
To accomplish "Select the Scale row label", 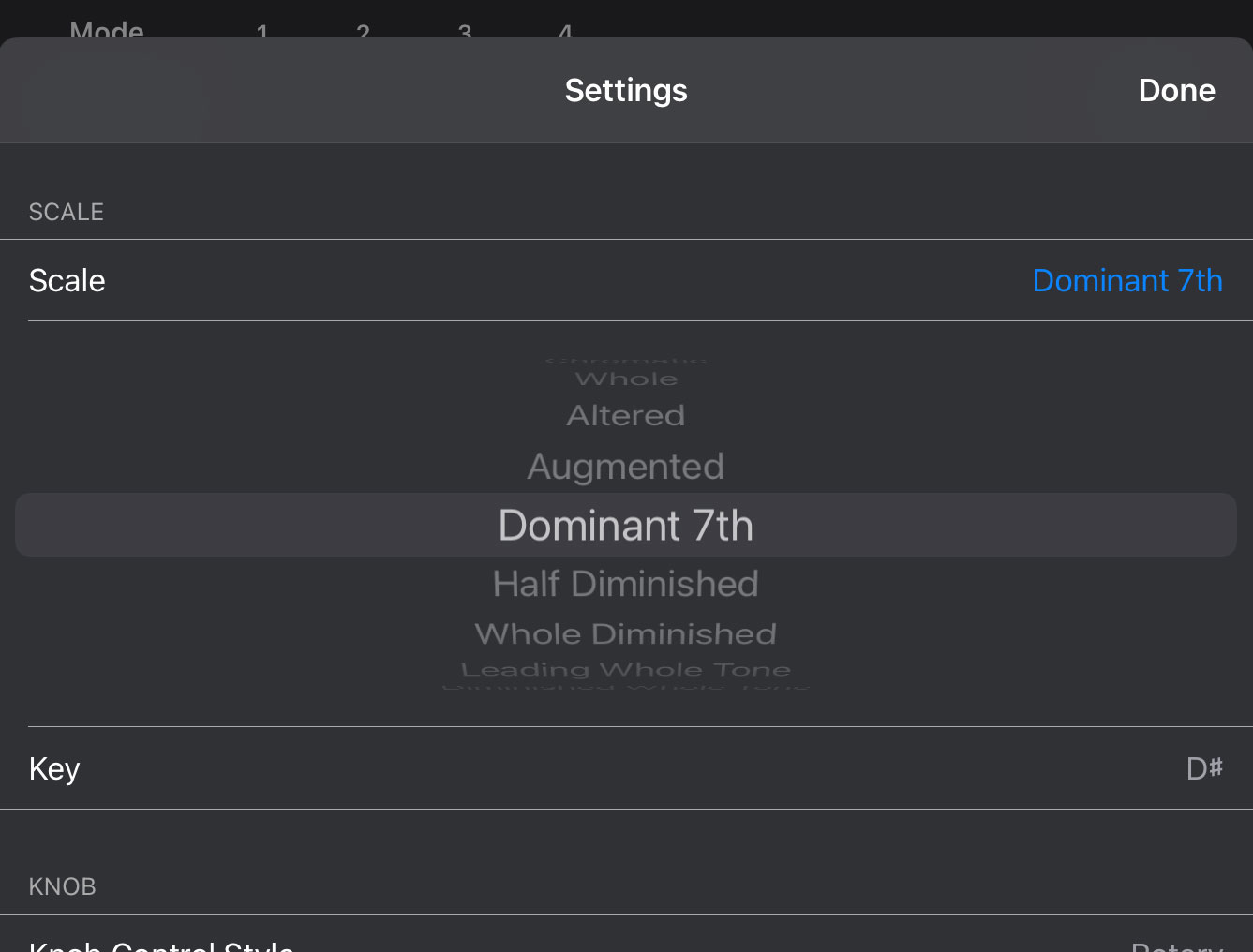I will tap(67, 280).
